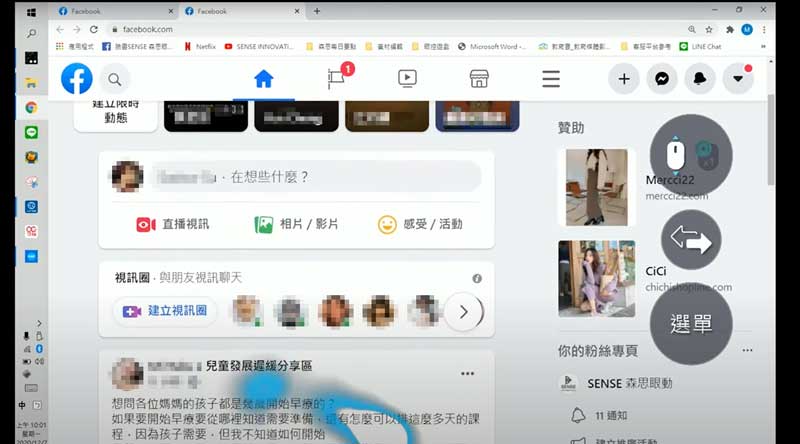Open the 11 通知 page notifications
Screen dimensions: 800x444
pyautogui.click(x=599, y=416)
